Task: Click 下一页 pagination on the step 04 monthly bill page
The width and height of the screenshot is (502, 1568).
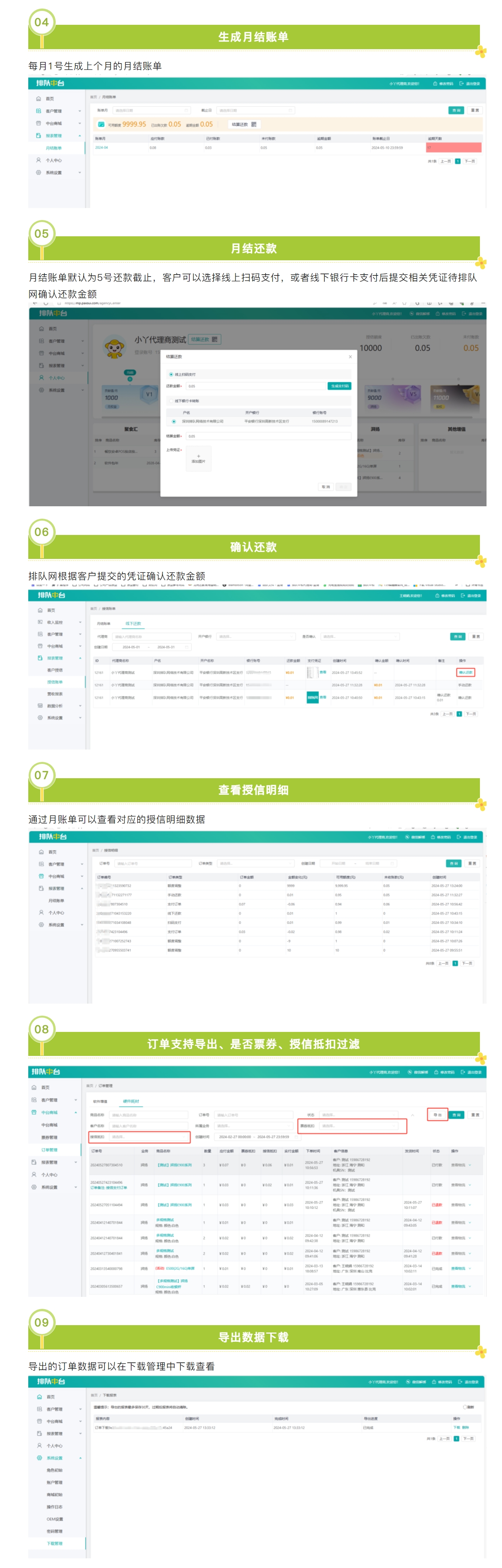Action: click(x=470, y=161)
